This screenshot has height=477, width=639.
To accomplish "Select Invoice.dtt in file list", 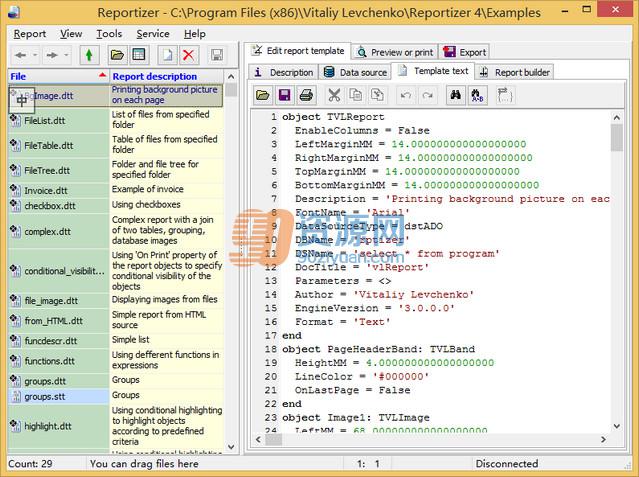I will pyautogui.click(x=58, y=190).
